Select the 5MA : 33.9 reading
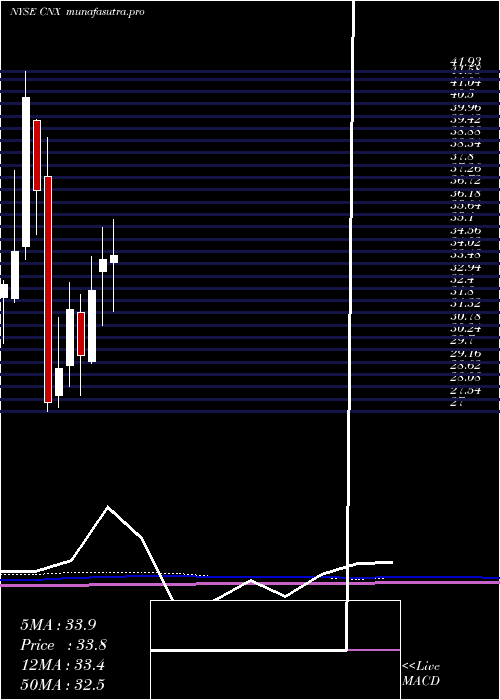Screen dimensions: 500x700 coord(58,625)
